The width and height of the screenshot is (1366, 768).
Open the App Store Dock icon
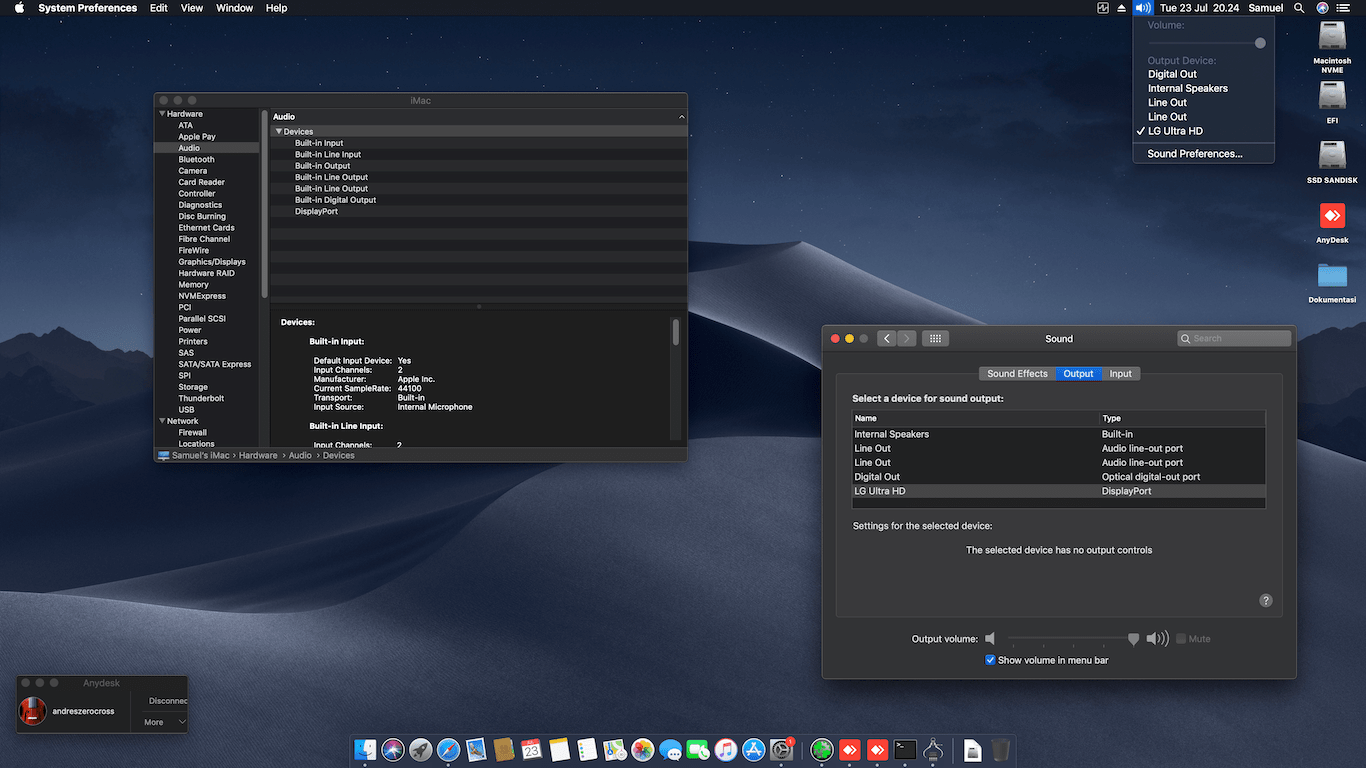754,750
